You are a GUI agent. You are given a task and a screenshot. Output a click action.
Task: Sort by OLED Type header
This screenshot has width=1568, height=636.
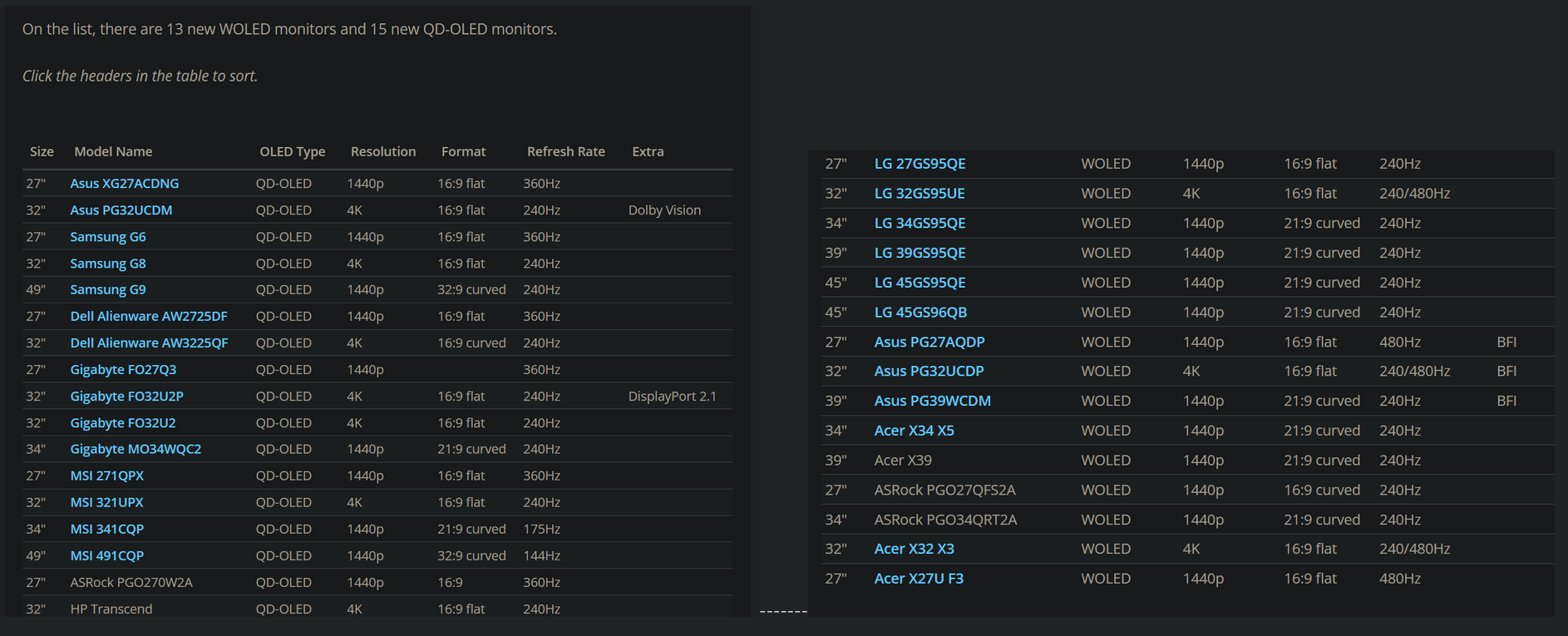[293, 151]
